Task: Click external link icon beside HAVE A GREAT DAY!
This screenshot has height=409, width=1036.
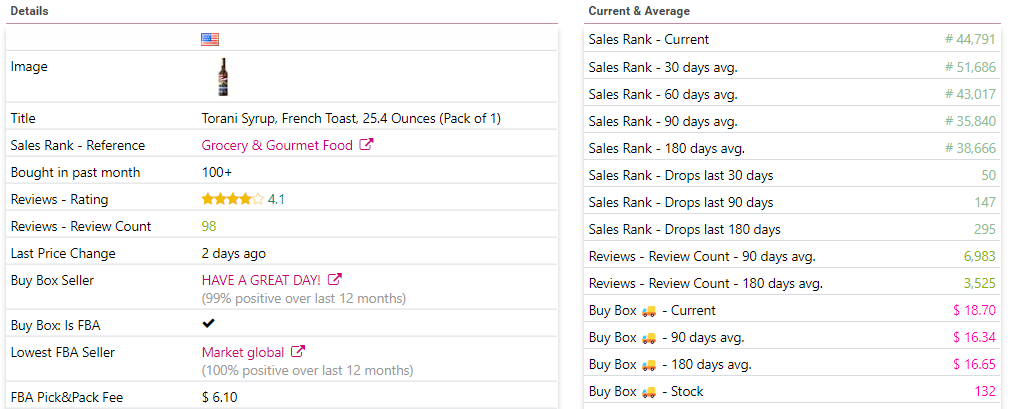Action: tap(335, 279)
